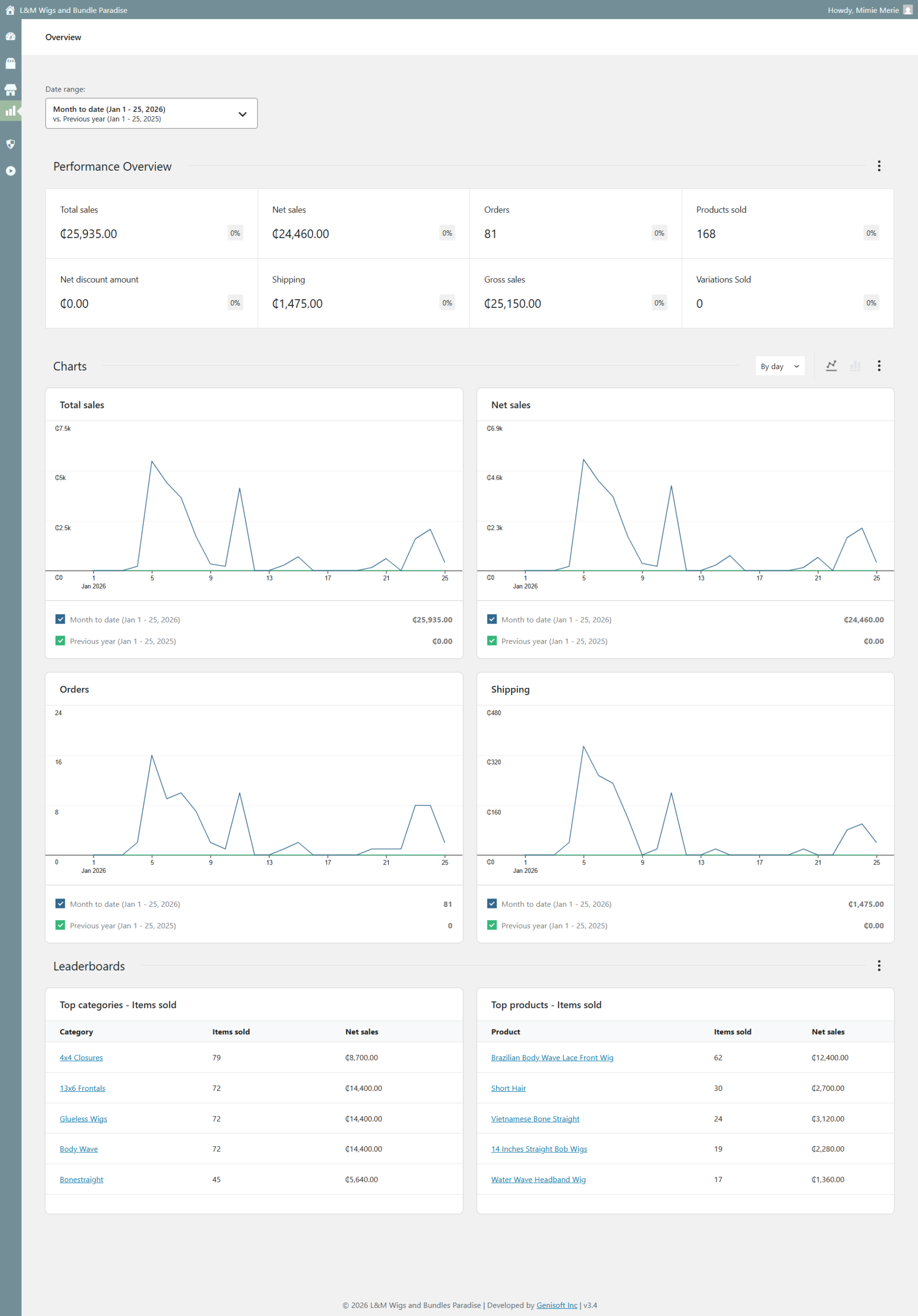918x1316 pixels.
Task: Open Performance Overview three-dot options menu
Action: click(x=878, y=166)
